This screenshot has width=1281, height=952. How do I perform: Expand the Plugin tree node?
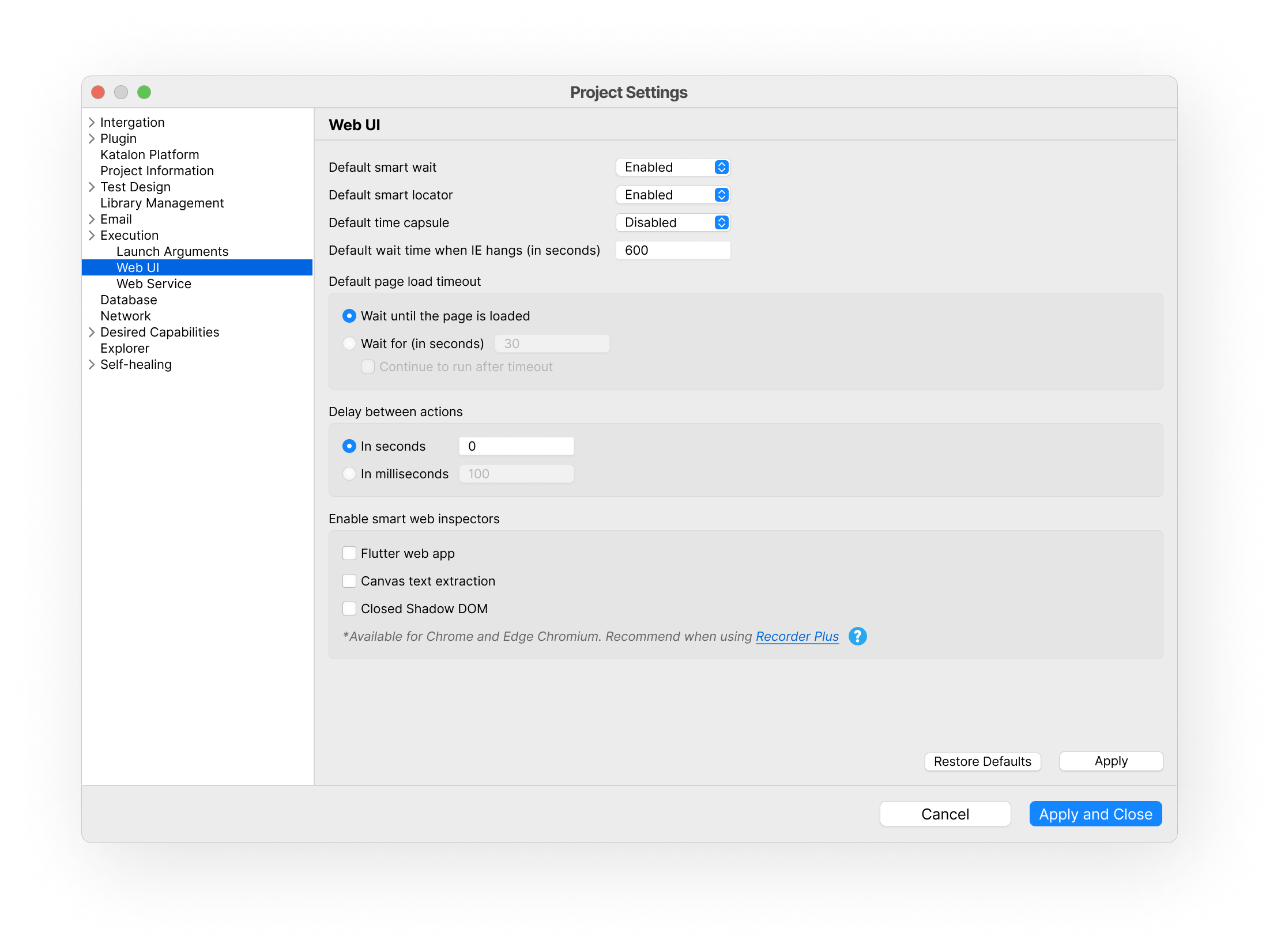tap(92, 138)
